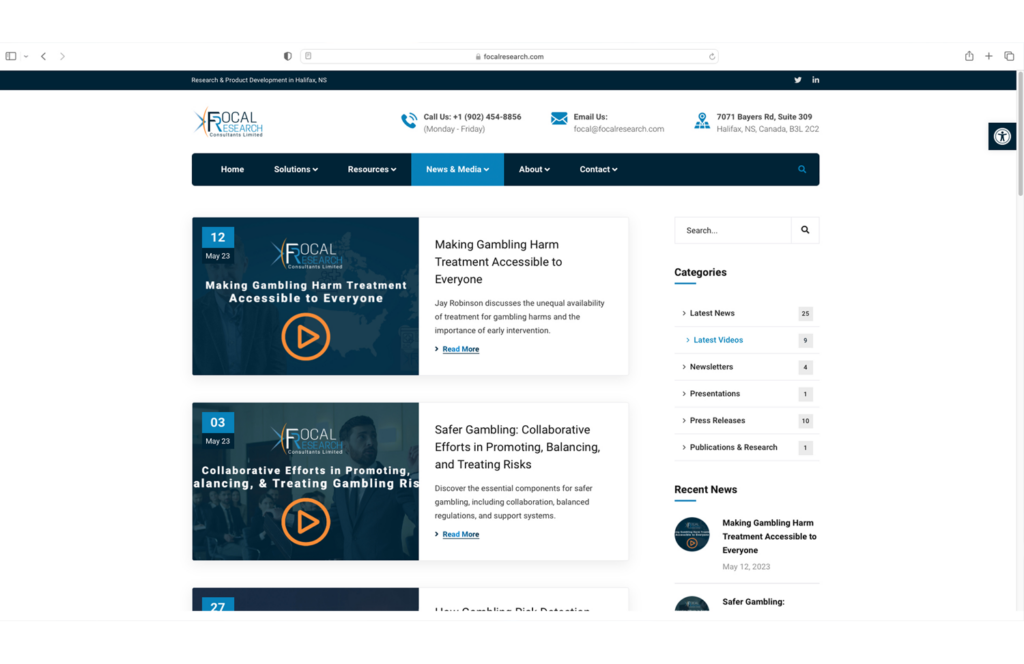Screen dimensions: 1024x664
Task: Expand the Contact menu
Action: (x=598, y=170)
